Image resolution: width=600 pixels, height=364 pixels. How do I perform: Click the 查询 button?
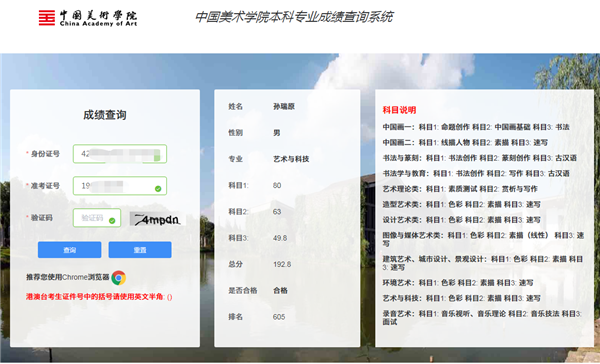point(70,250)
